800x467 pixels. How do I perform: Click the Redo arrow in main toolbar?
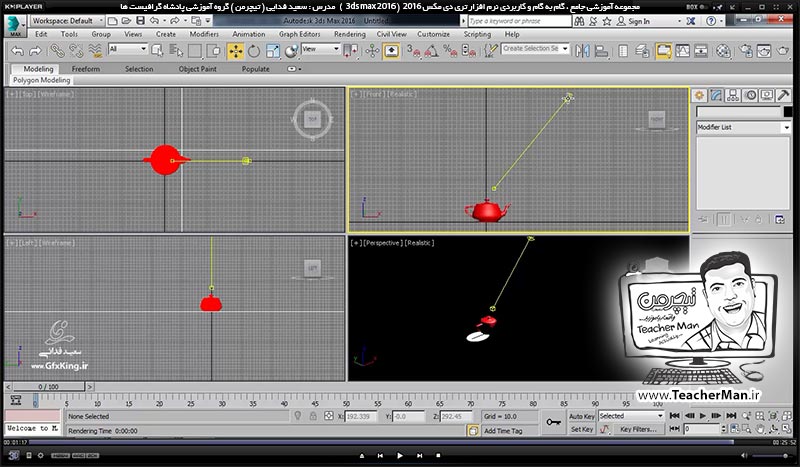pyautogui.click(x=35, y=51)
